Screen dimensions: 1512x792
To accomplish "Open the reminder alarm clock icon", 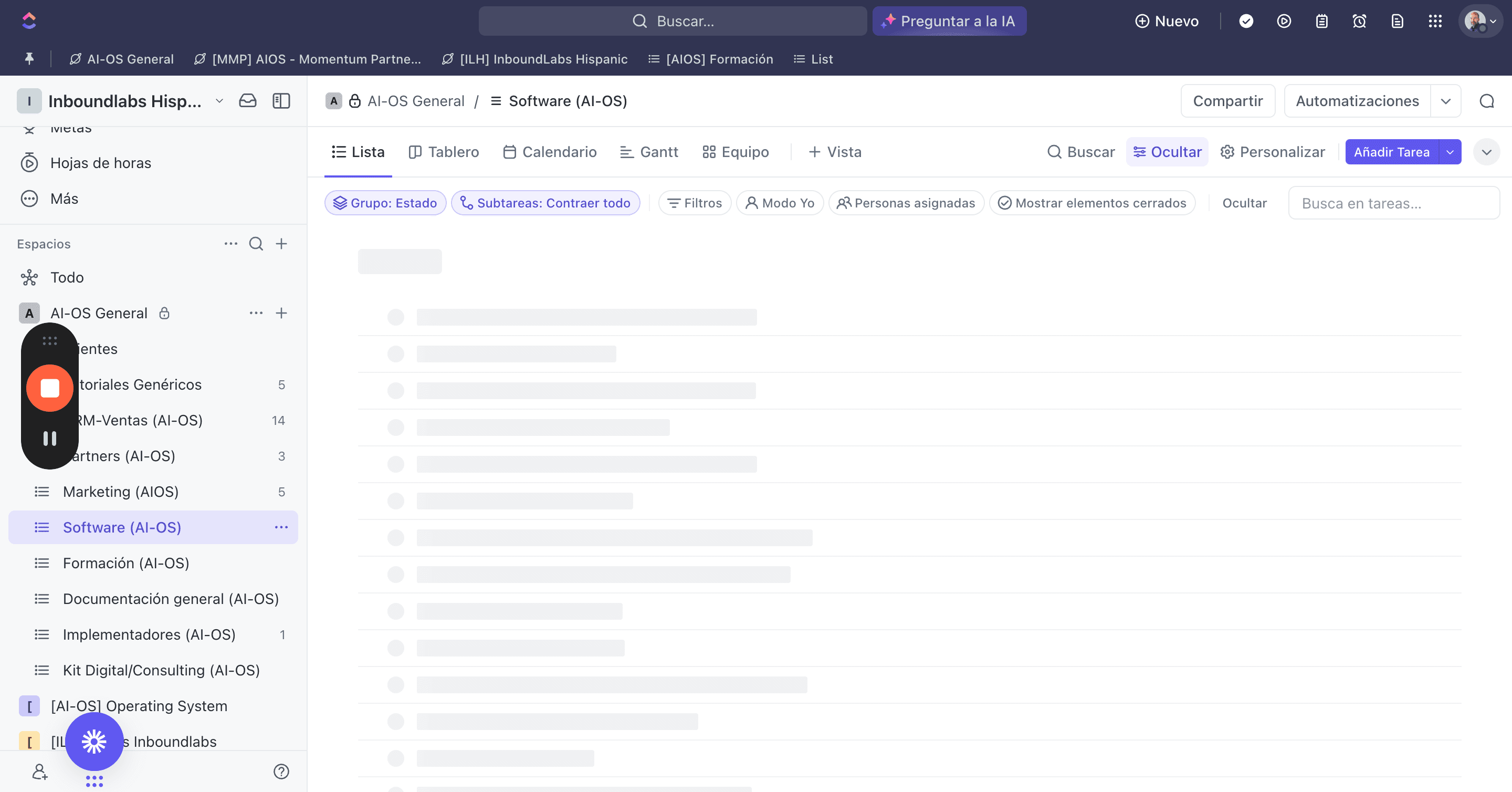I will point(1359,21).
